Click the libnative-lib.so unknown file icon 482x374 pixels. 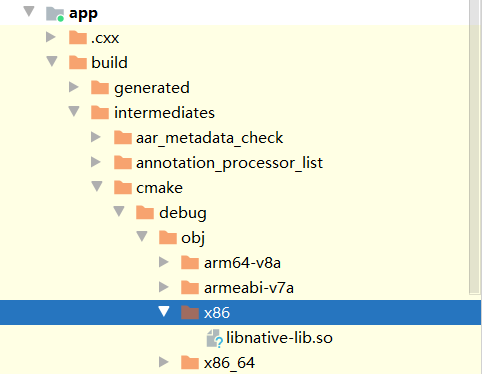point(215,338)
